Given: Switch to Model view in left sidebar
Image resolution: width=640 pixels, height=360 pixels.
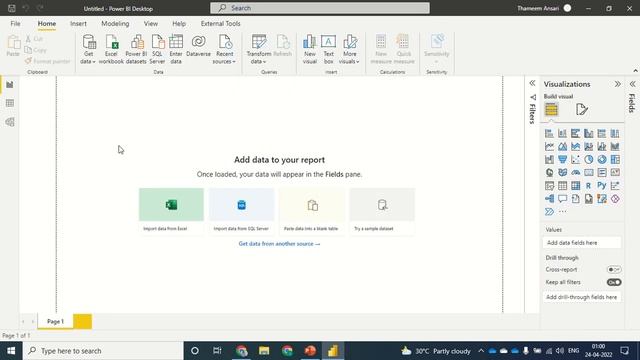Looking at the screenshot, I should pyautogui.click(x=10, y=122).
